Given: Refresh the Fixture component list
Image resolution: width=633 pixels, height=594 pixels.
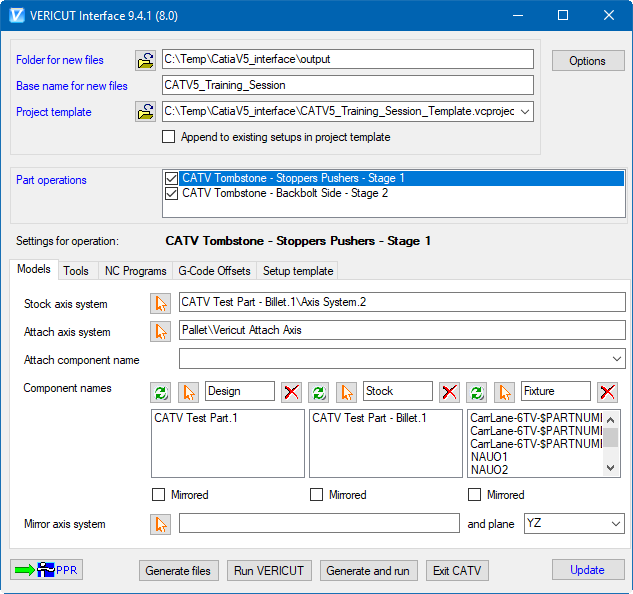Looking at the screenshot, I should (x=477, y=393).
